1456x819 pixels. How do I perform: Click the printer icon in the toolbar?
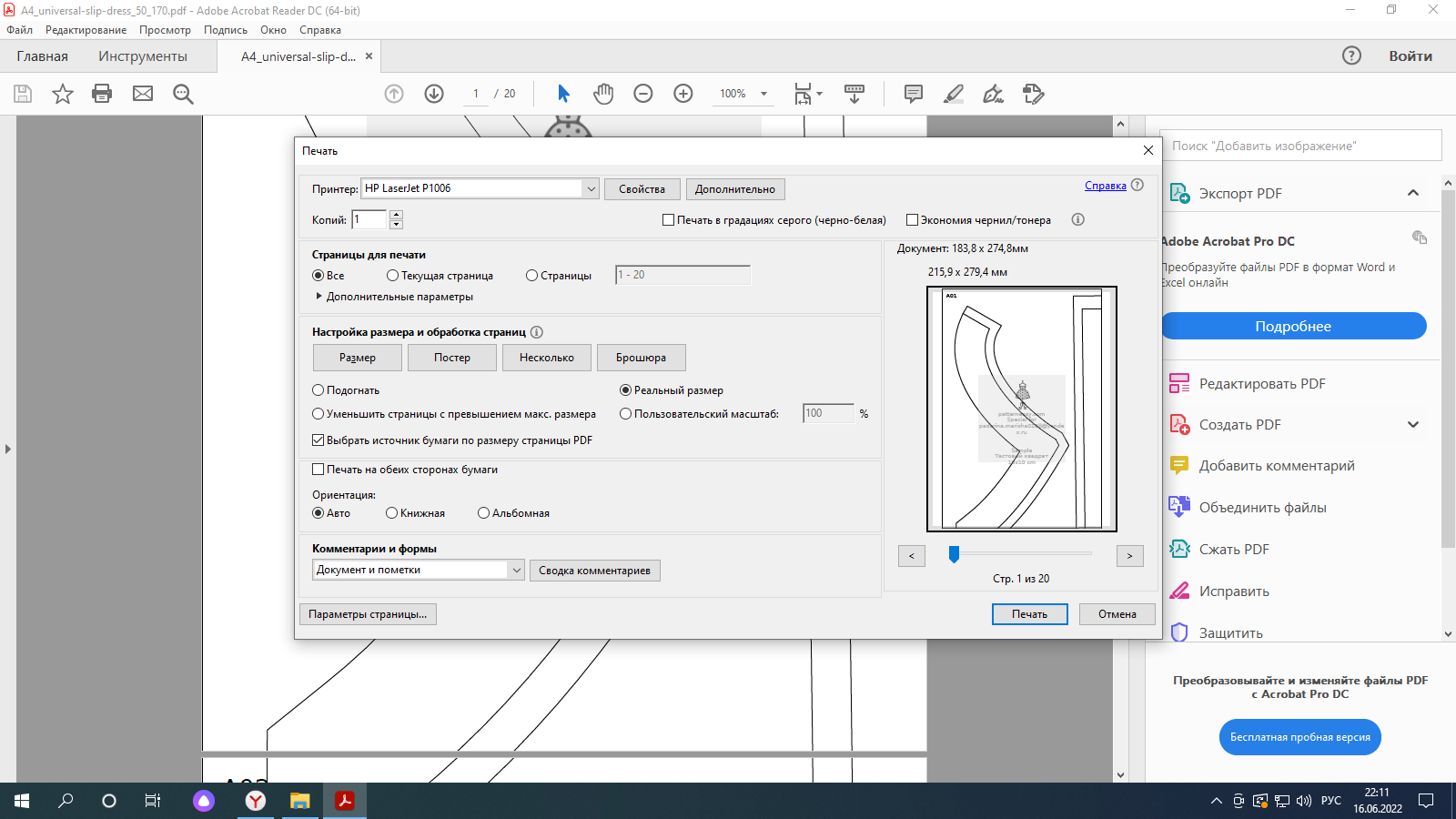(x=102, y=94)
